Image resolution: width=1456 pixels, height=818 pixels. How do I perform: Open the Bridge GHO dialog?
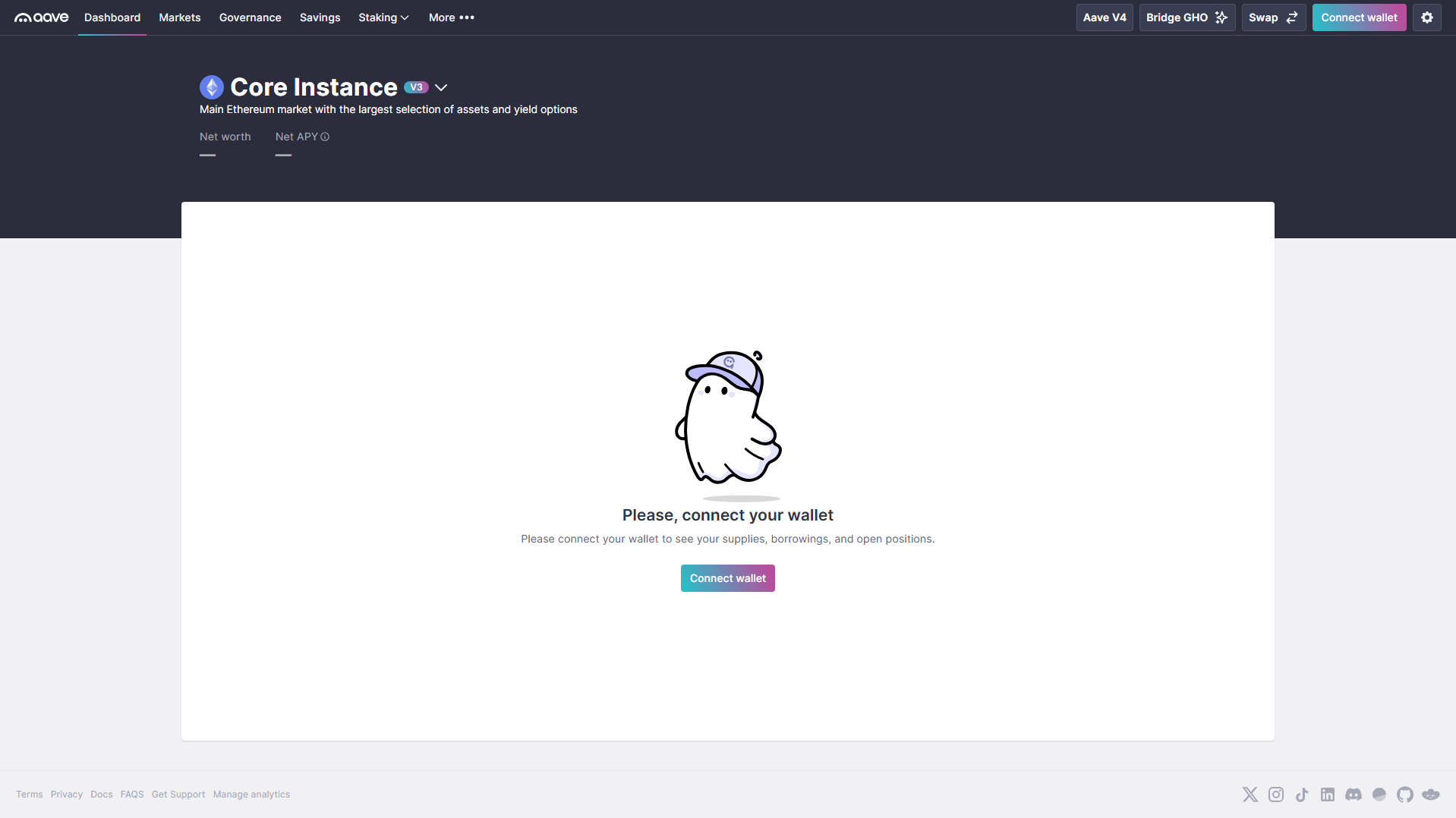(1187, 17)
